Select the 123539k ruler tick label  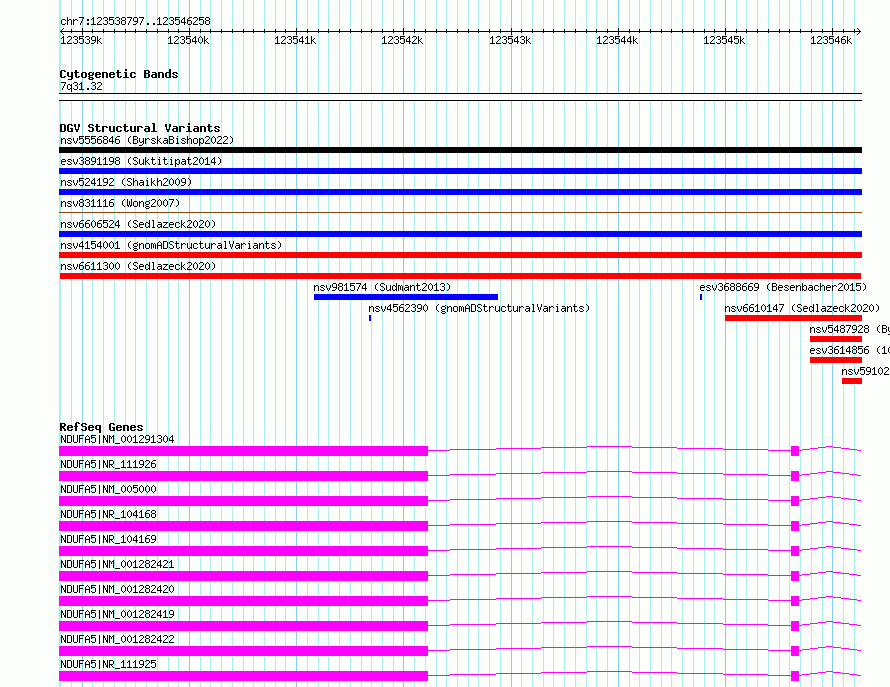(x=81, y=40)
